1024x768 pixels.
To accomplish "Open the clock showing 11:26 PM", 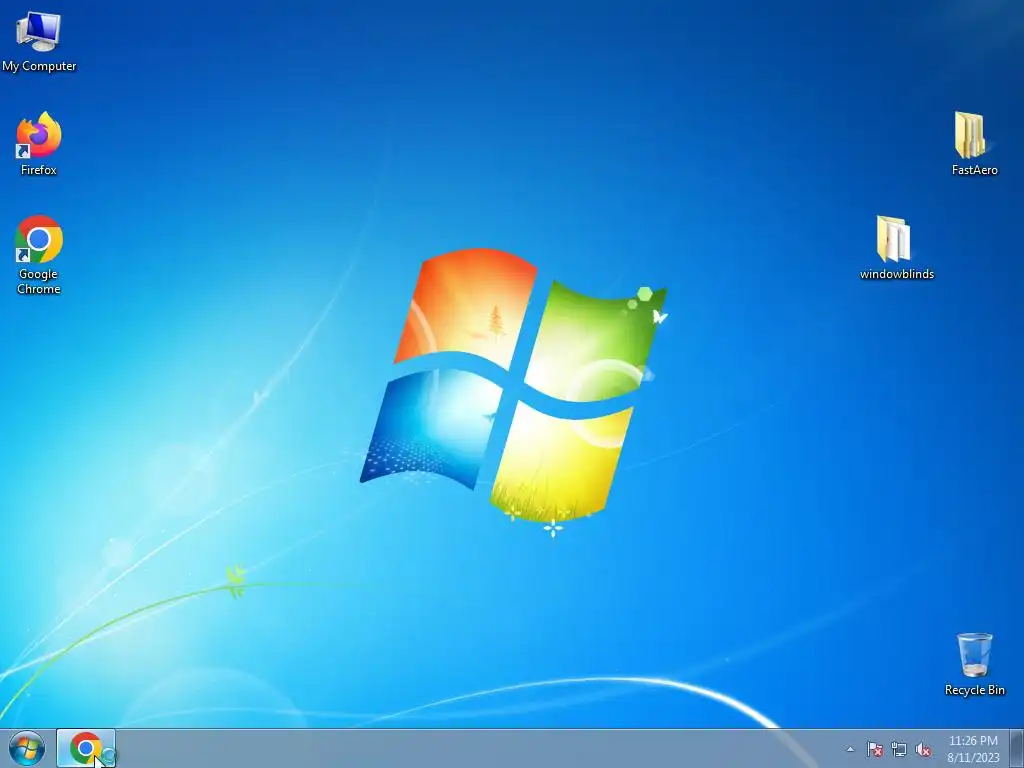I will click(973, 749).
